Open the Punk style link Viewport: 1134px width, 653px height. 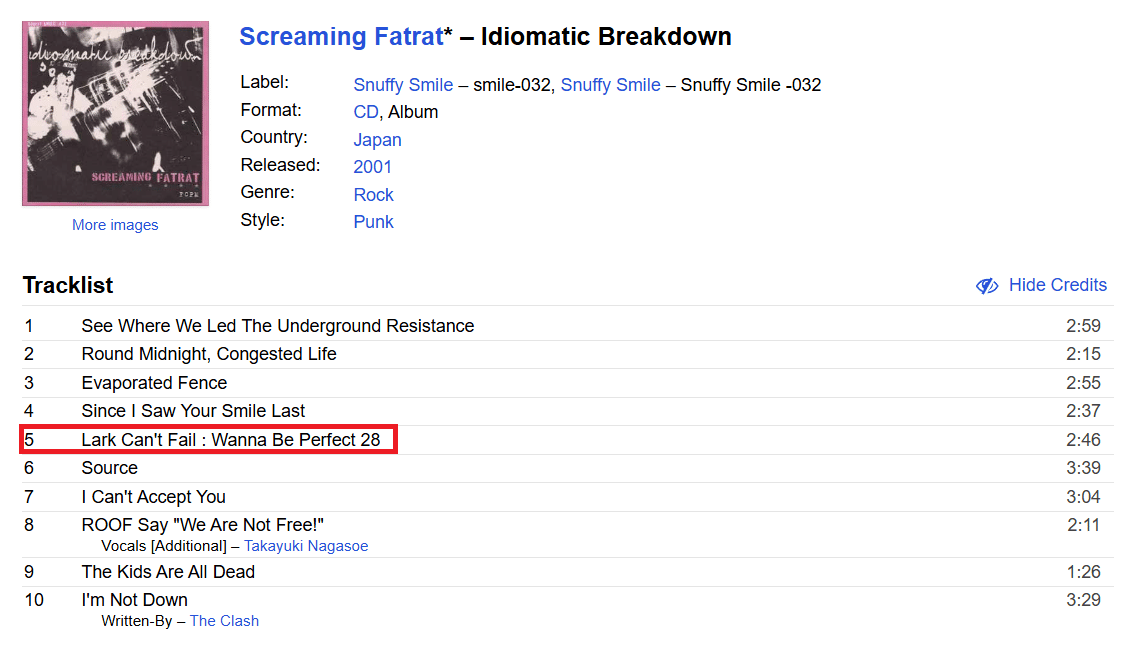pos(373,222)
